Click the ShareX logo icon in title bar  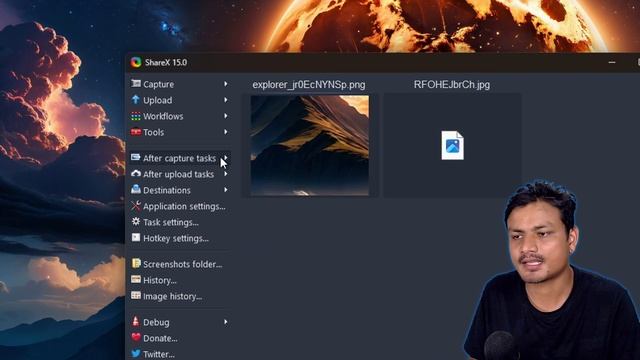point(136,62)
